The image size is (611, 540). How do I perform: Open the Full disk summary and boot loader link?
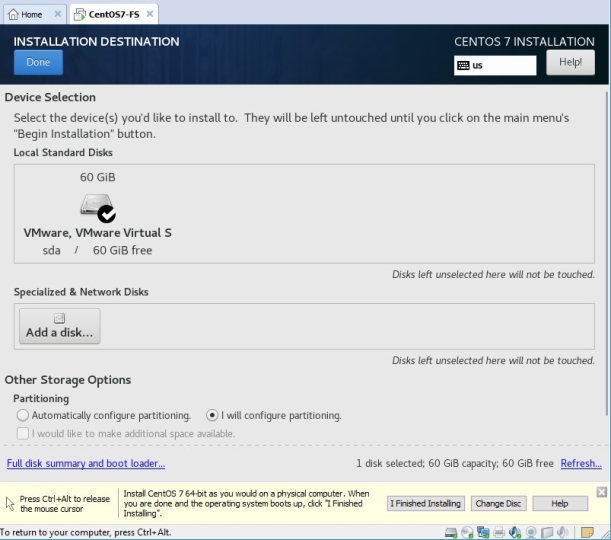click(x=86, y=464)
